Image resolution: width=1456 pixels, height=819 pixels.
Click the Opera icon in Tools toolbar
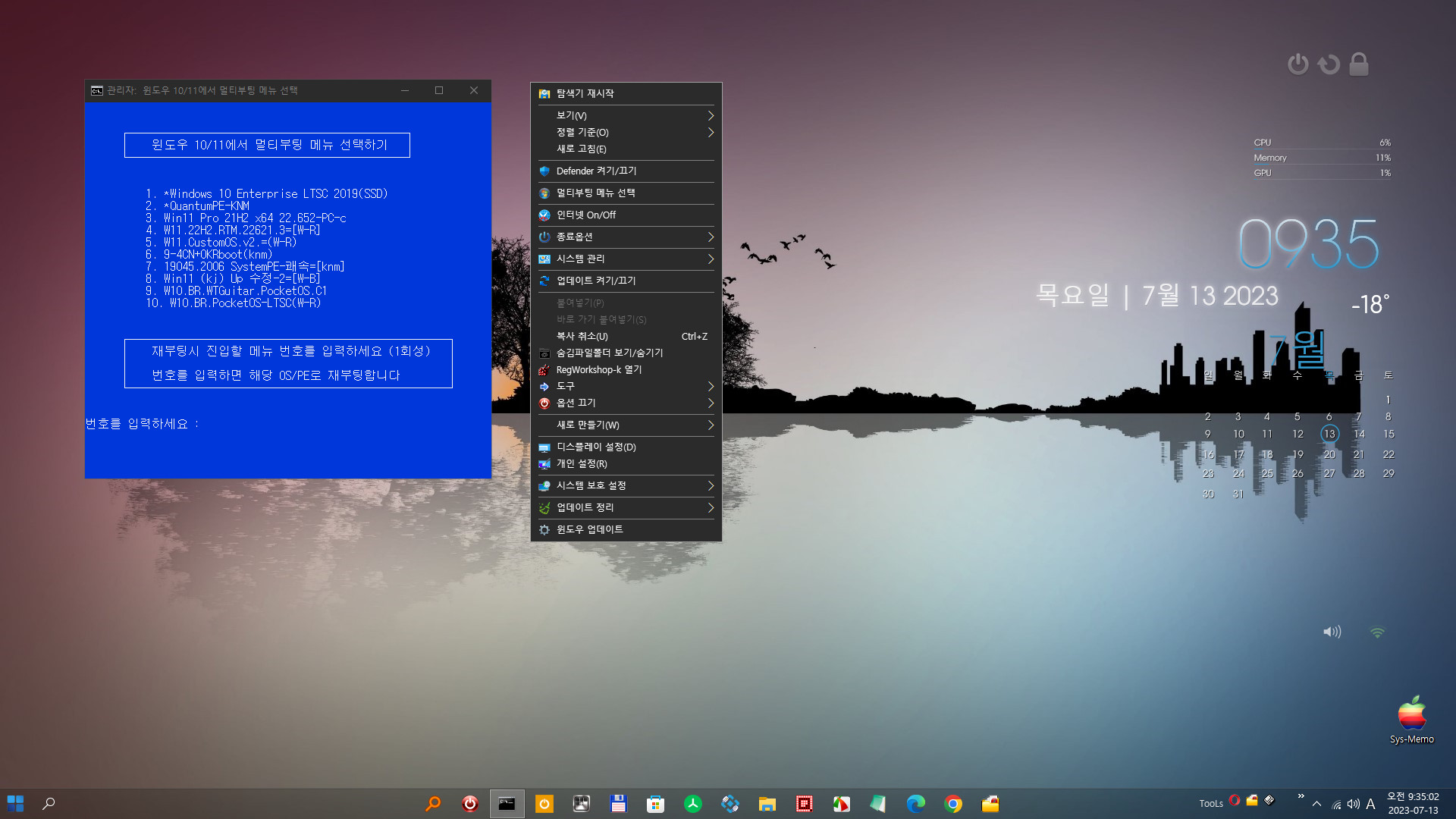1235,800
